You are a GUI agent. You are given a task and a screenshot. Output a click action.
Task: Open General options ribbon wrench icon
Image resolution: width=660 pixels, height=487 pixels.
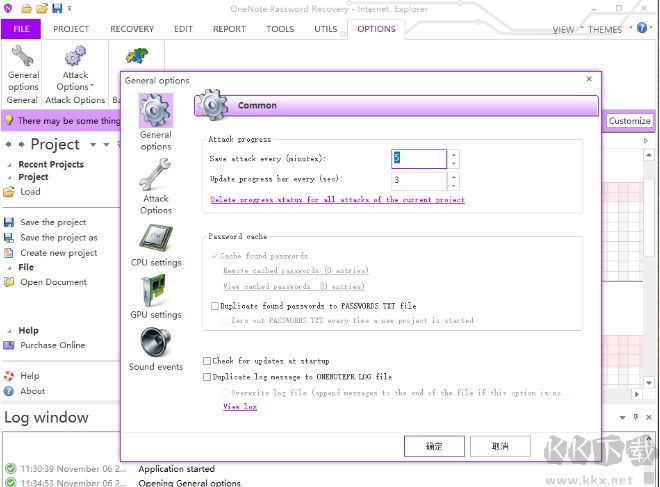[22, 56]
